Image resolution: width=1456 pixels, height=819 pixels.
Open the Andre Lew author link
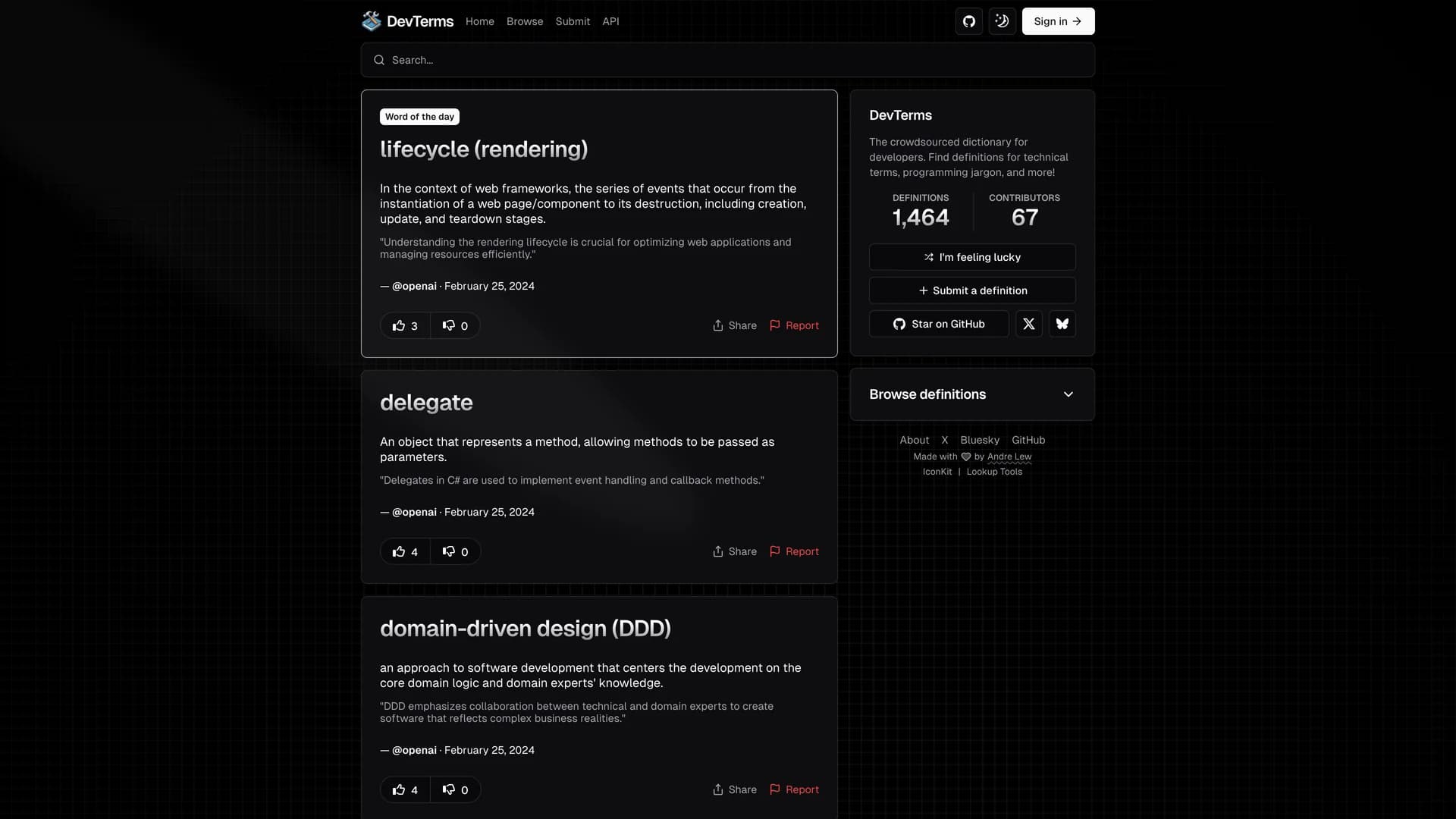coord(1009,457)
